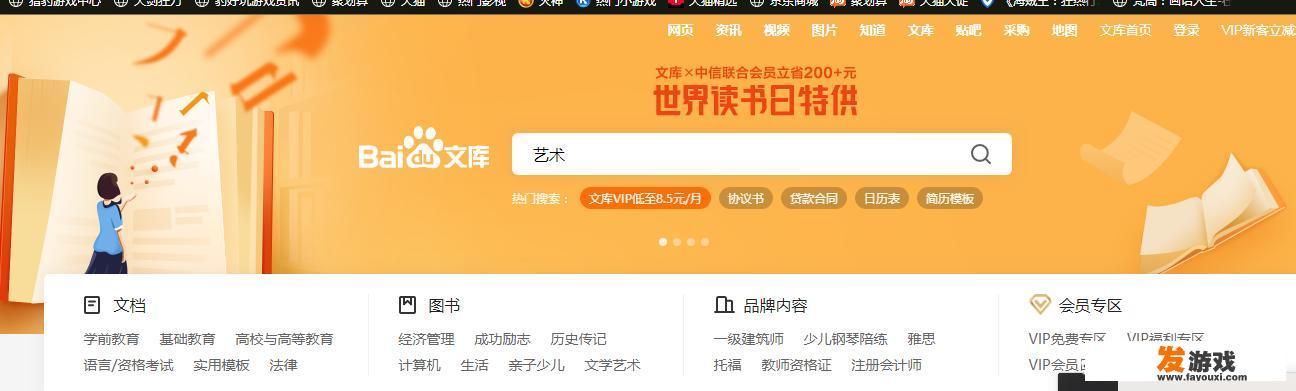Open the 教师资格证 brand link
1296x391 pixels.
pyautogui.click(x=796, y=365)
